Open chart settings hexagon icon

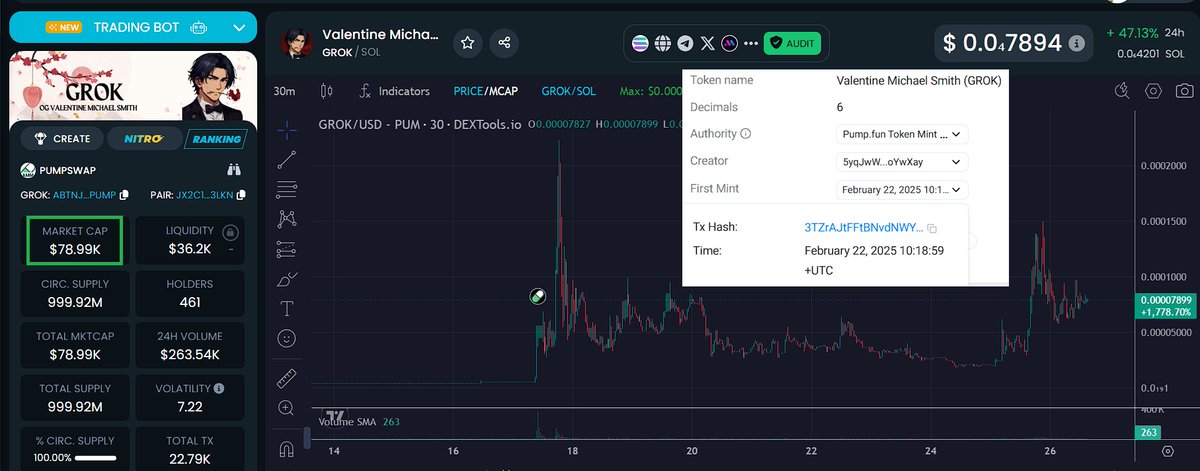[1153, 91]
